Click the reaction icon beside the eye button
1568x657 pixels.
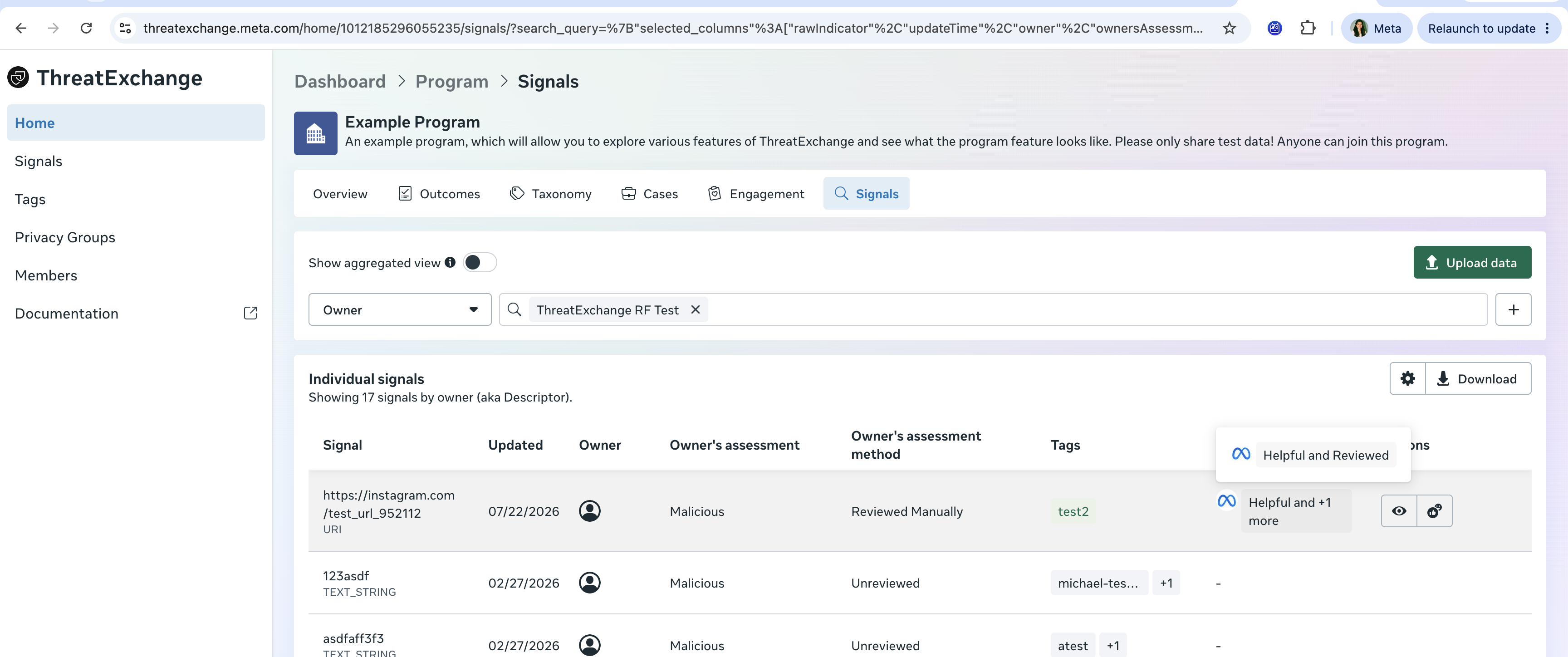(x=1434, y=511)
